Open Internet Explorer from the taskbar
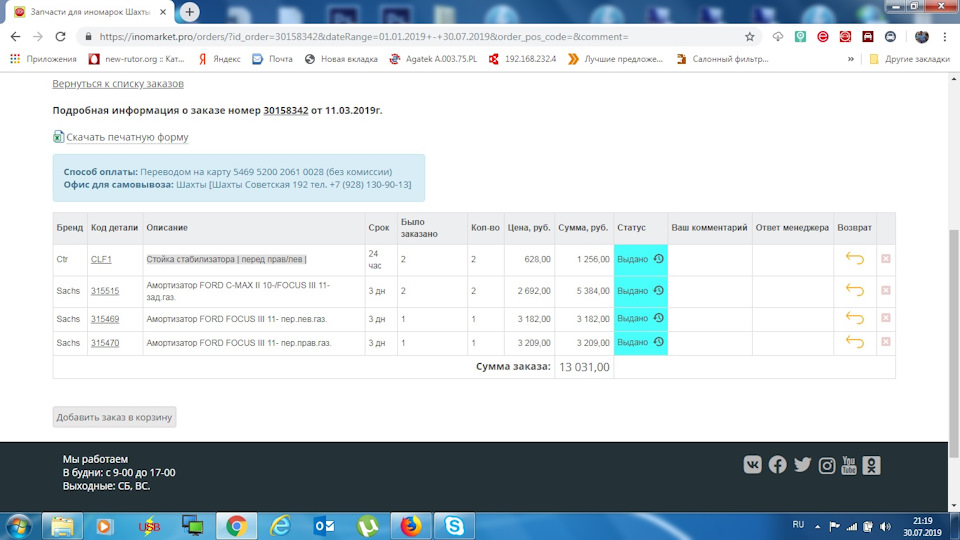The image size is (960, 540). pos(280,526)
